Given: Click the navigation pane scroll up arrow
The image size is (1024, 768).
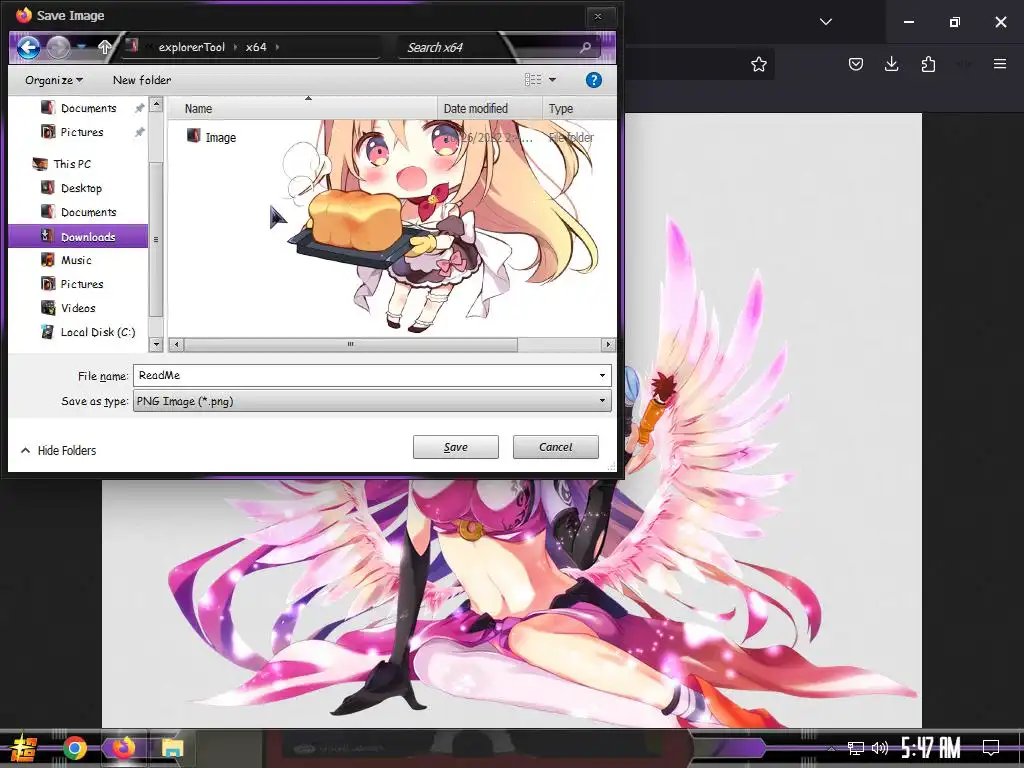Looking at the screenshot, I should 155,104.
